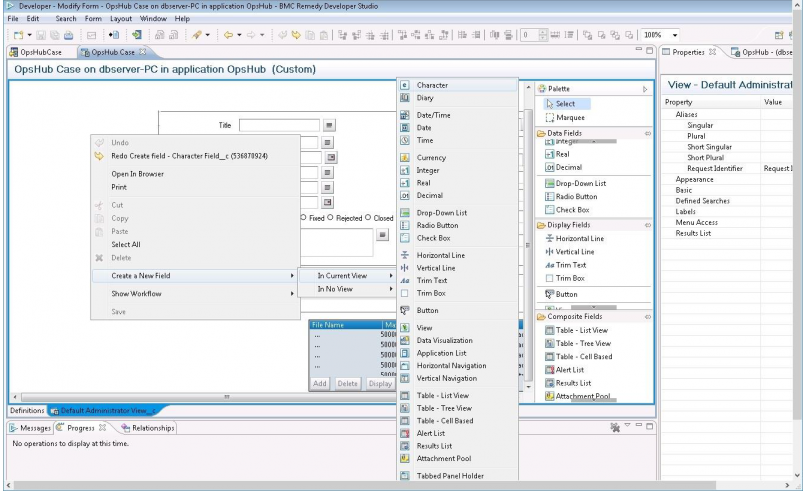Click Redo Create field in context menu
Viewport: 804px width, 492px height.
(x=188, y=156)
